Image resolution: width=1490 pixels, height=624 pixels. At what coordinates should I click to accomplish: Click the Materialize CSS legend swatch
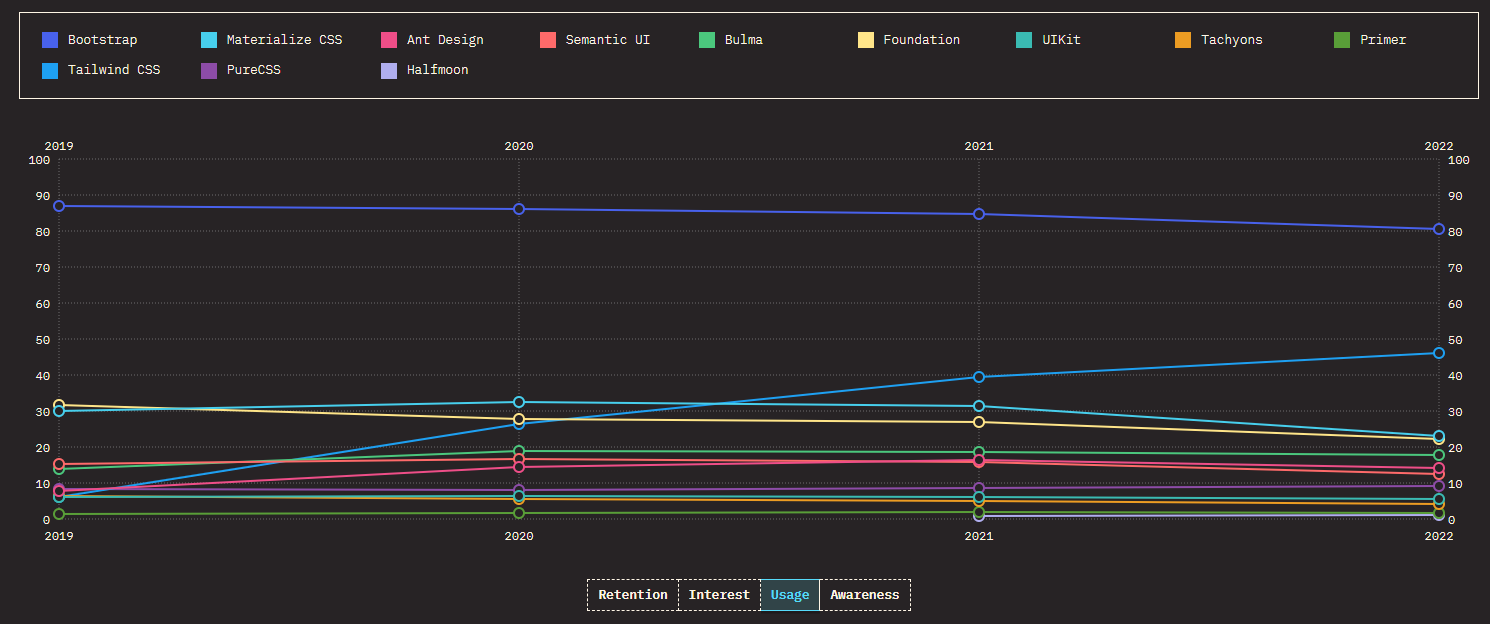tap(209, 40)
